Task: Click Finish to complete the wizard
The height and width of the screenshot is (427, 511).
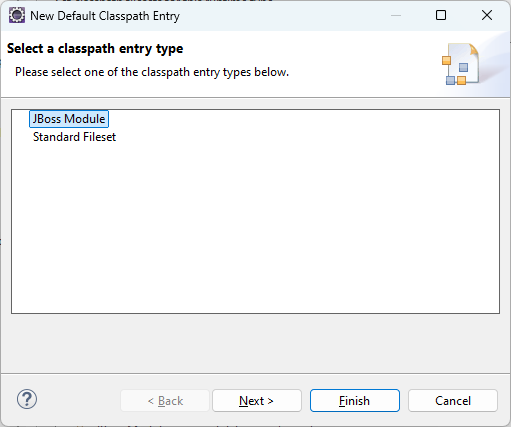Action: coord(355,400)
